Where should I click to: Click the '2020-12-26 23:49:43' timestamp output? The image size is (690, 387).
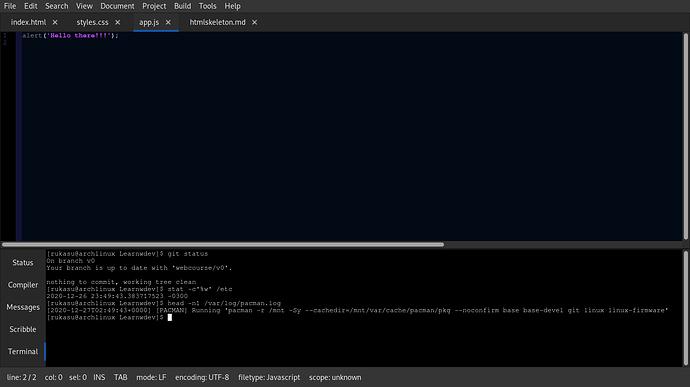(117, 296)
